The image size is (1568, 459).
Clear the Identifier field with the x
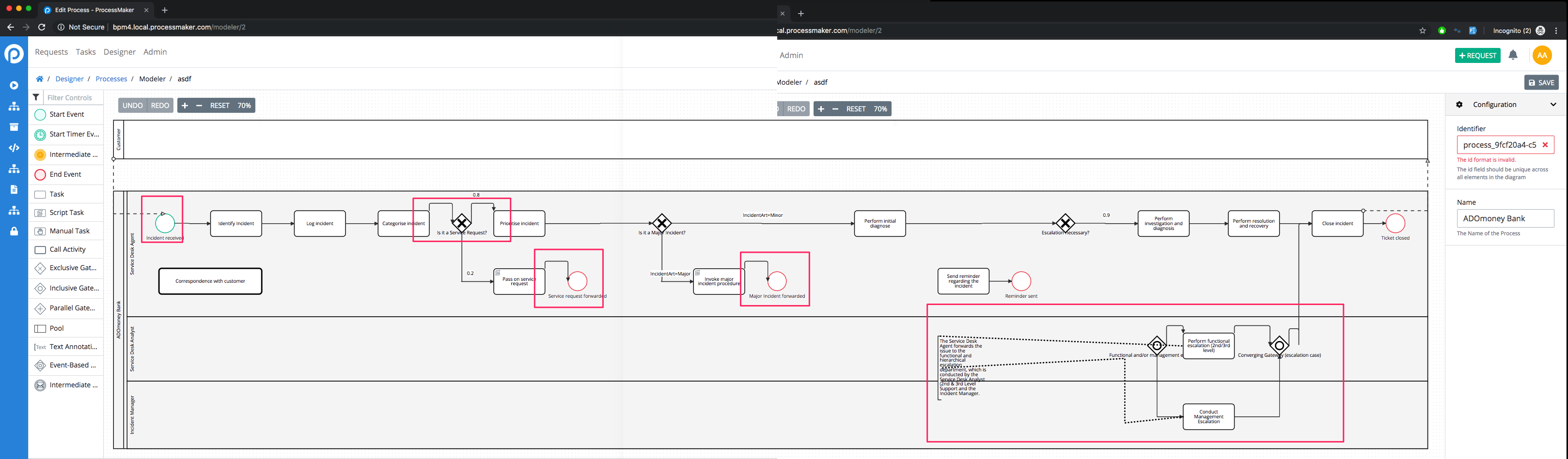pos(1546,145)
